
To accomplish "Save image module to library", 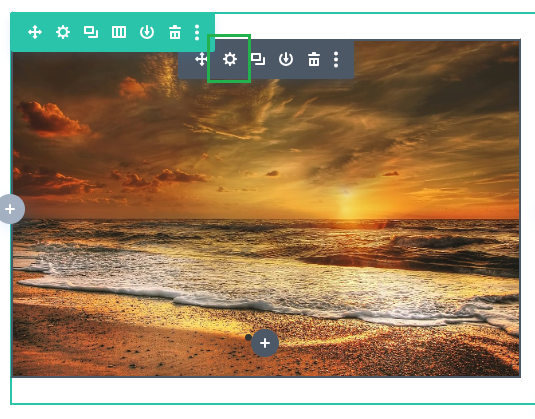I will (286, 59).
